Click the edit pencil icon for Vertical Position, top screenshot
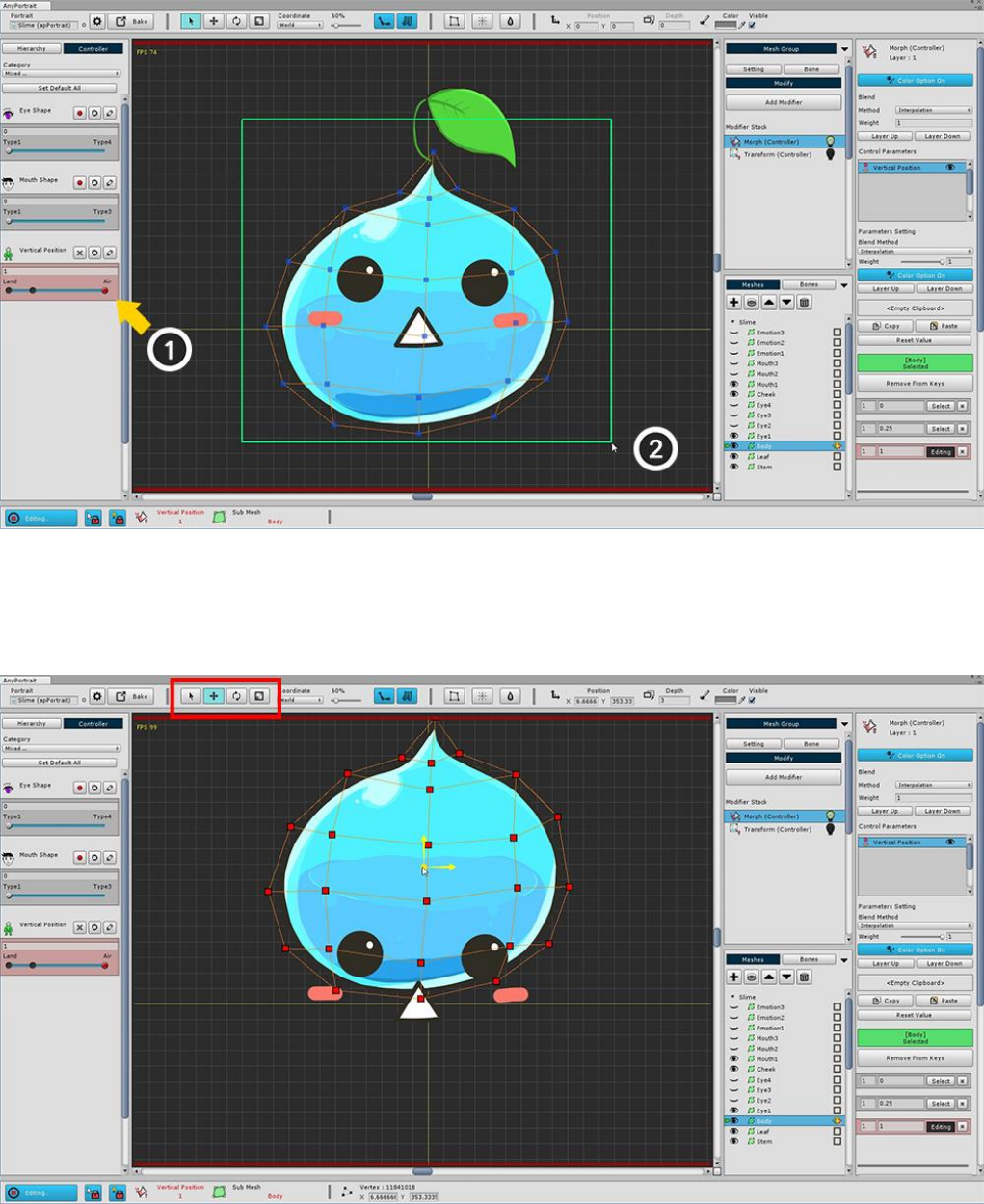The height and width of the screenshot is (1204, 984). [x=109, y=253]
